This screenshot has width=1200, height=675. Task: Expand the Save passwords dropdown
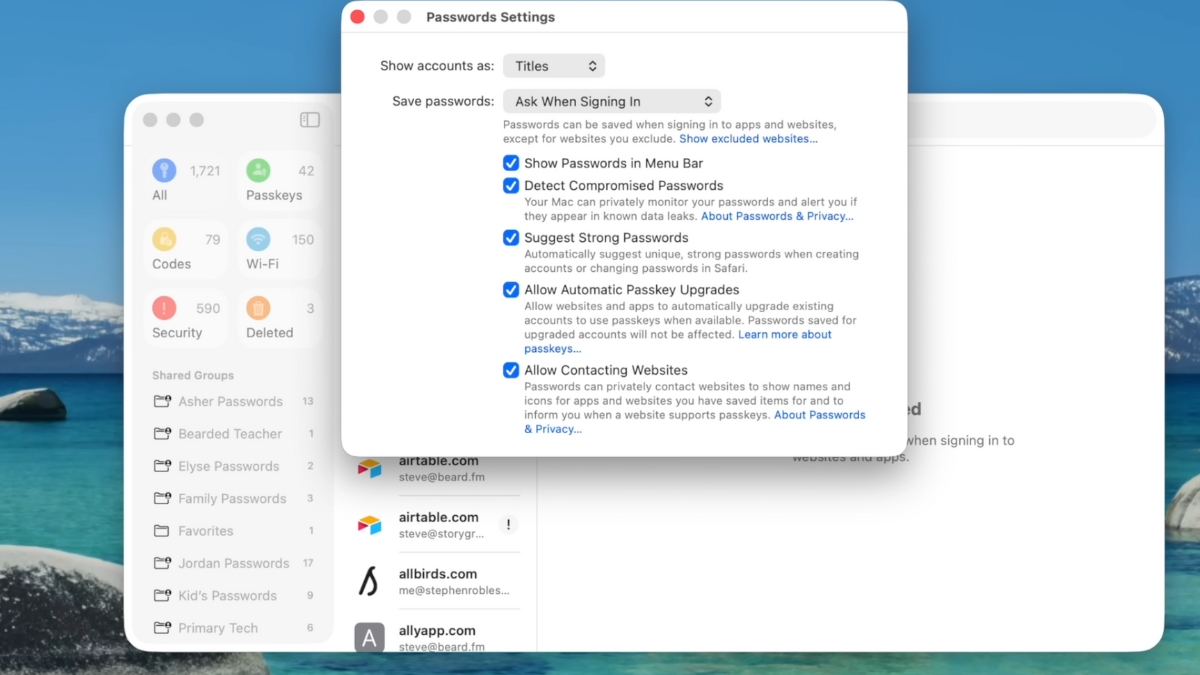click(x=612, y=101)
